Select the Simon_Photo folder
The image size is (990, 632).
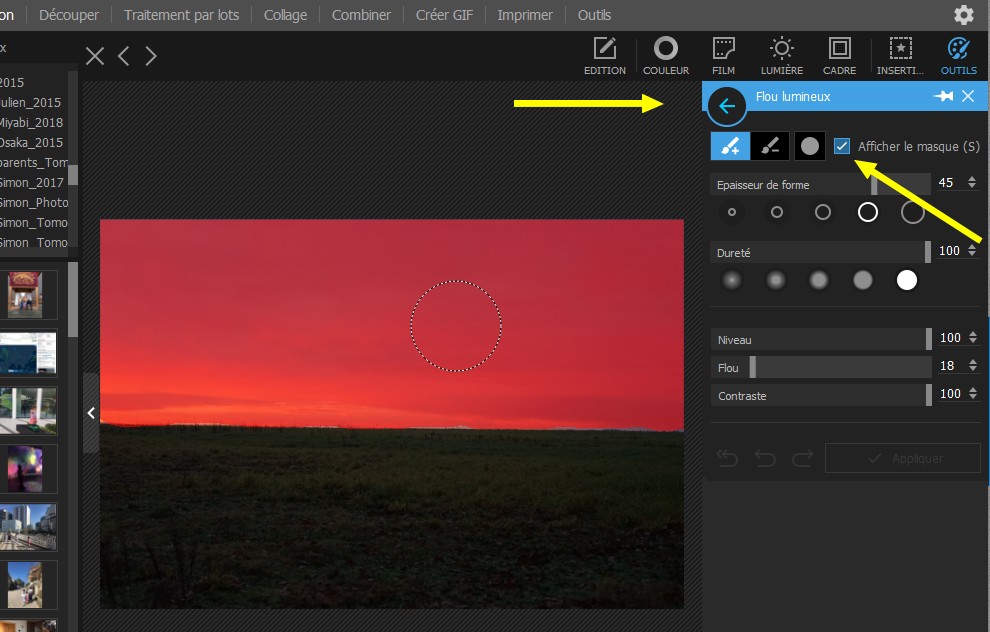point(33,203)
